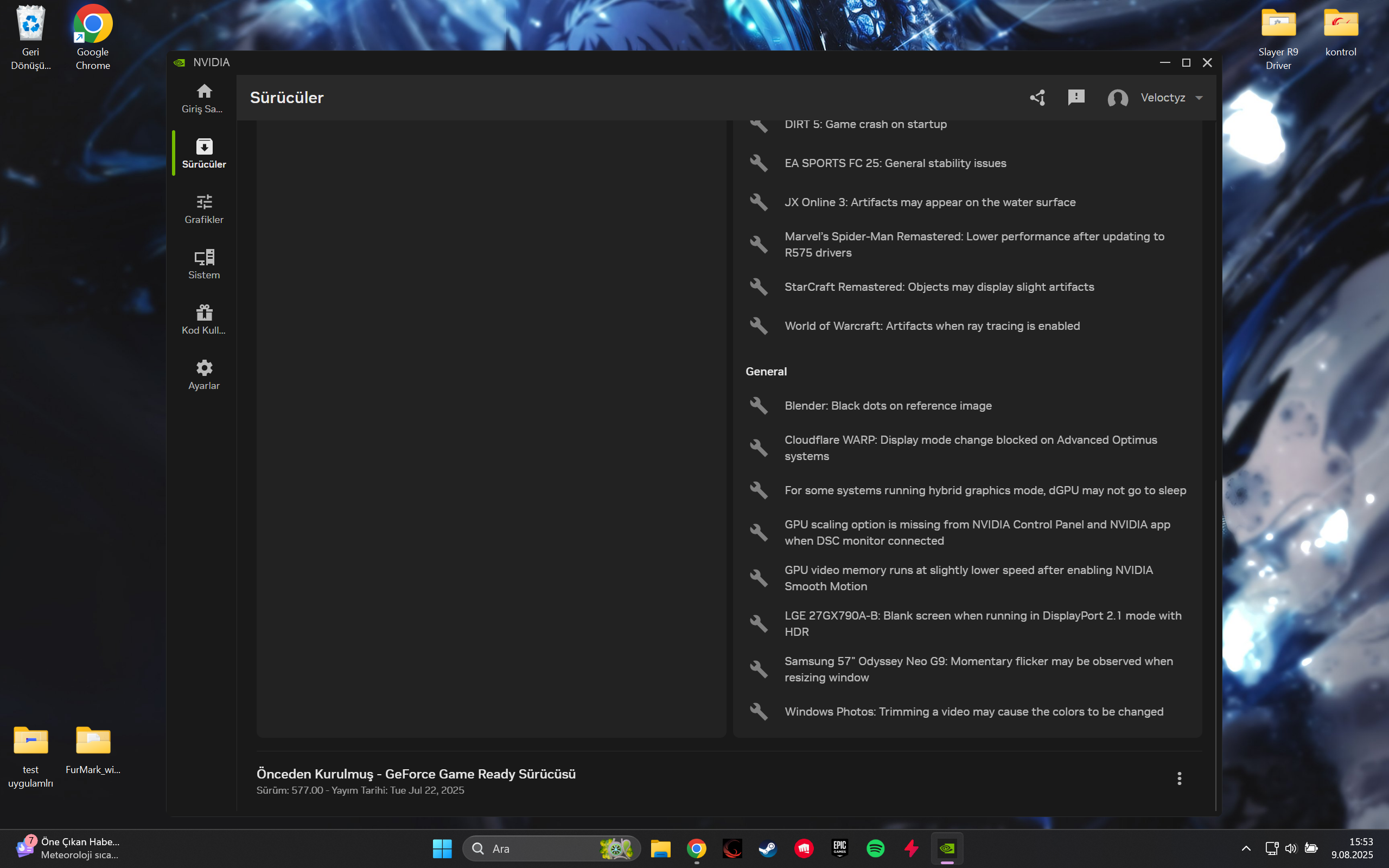Click 'Sürüm: 577.00' release date line

coord(360,790)
